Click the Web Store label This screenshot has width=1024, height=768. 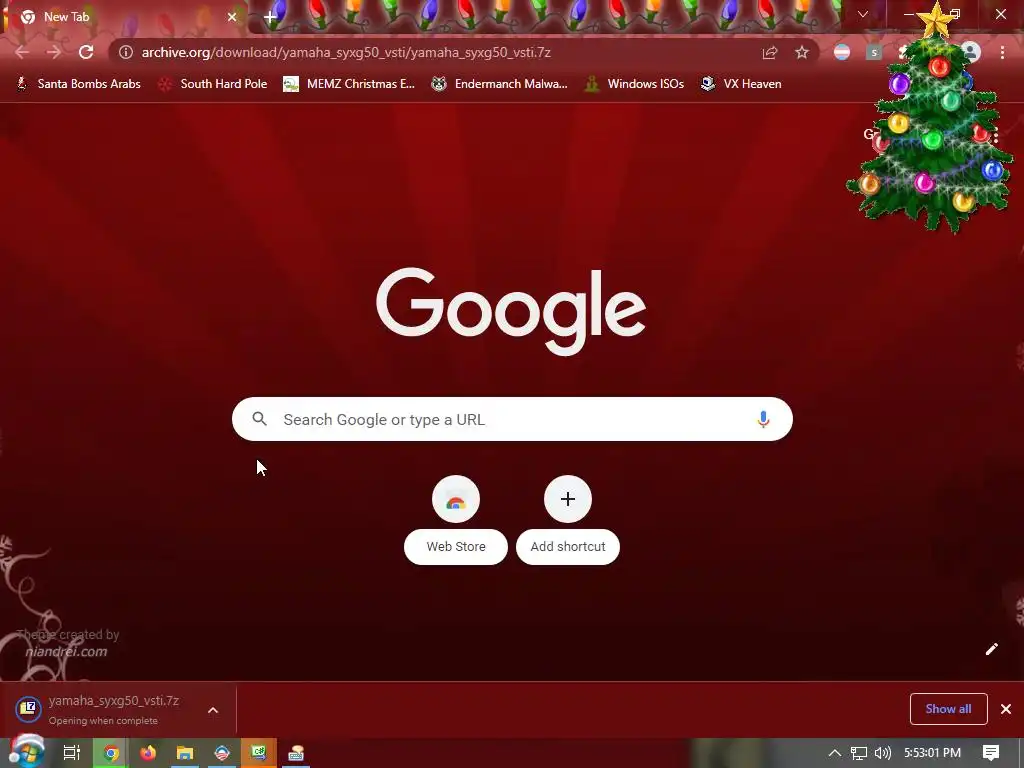(x=456, y=547)
